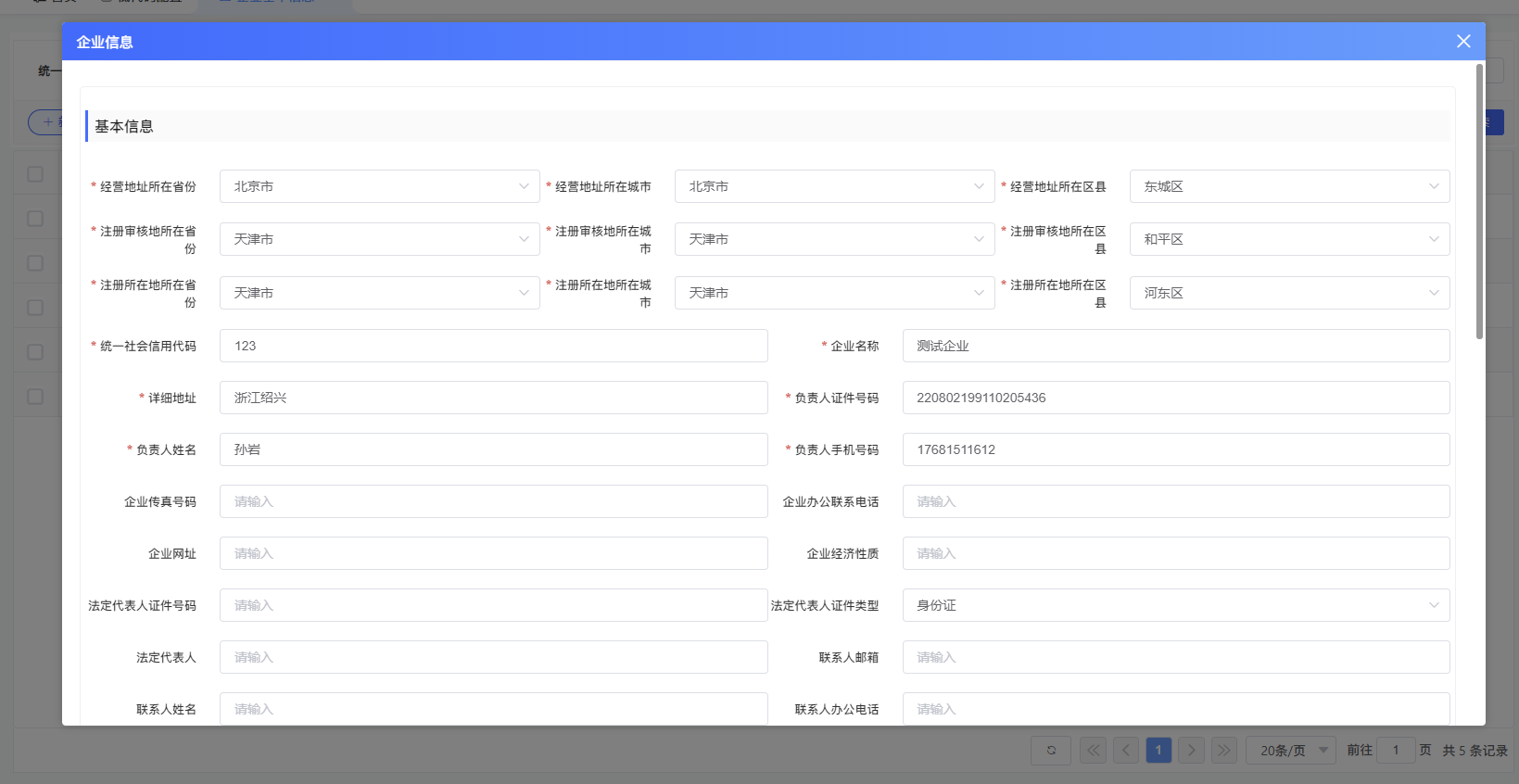Click the 法定代表人 name input field
Image resolution: width=1519 pixels, height=784 pixels.
(493, 657)
